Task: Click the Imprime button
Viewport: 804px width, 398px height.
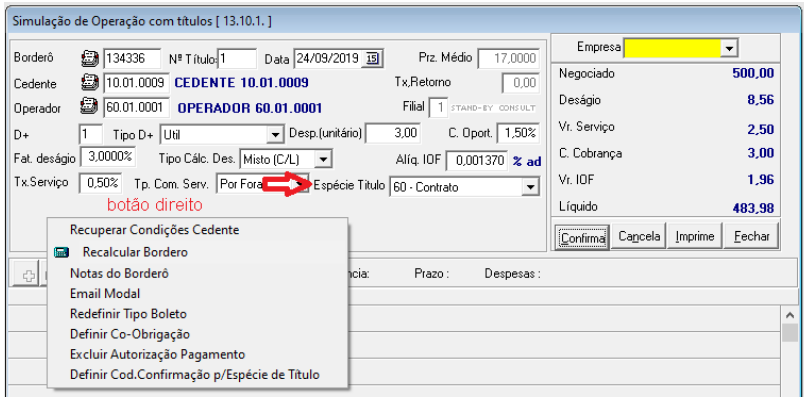Action: (694, 236)
